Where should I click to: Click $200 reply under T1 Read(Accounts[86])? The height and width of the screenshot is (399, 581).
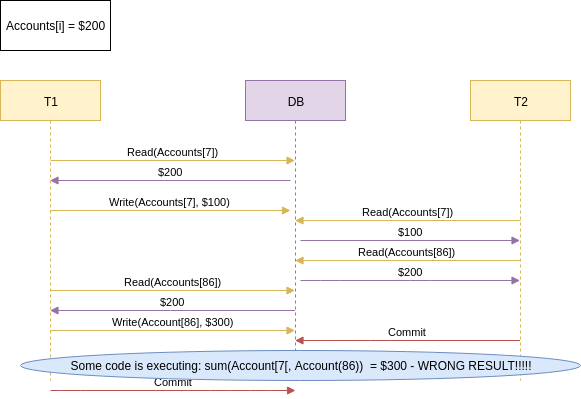pyautogui.click(x=172, y=302)
